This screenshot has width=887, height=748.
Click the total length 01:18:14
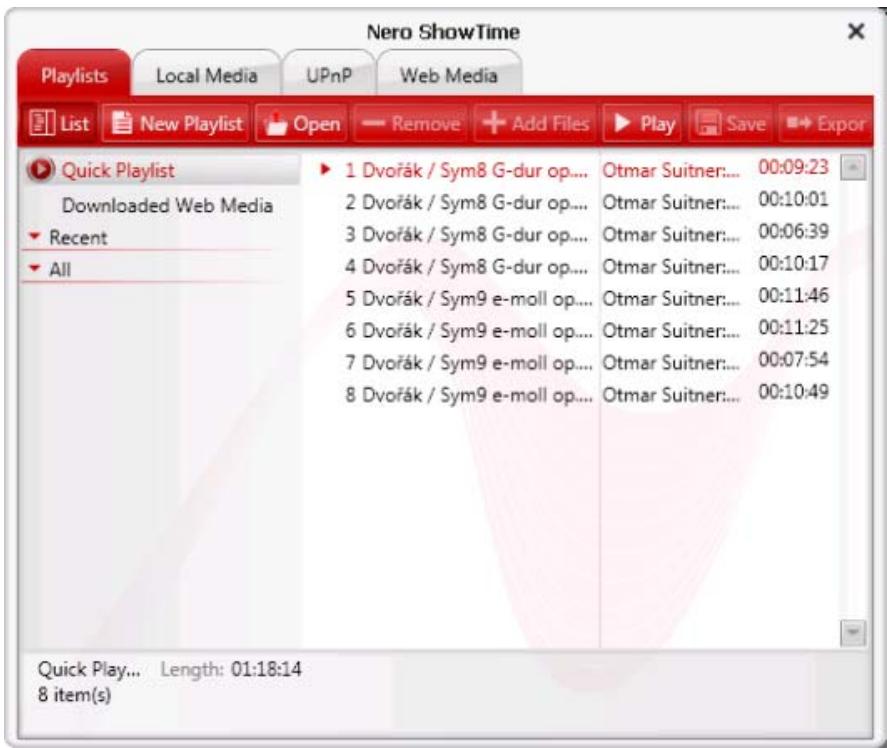click(266, 669)
